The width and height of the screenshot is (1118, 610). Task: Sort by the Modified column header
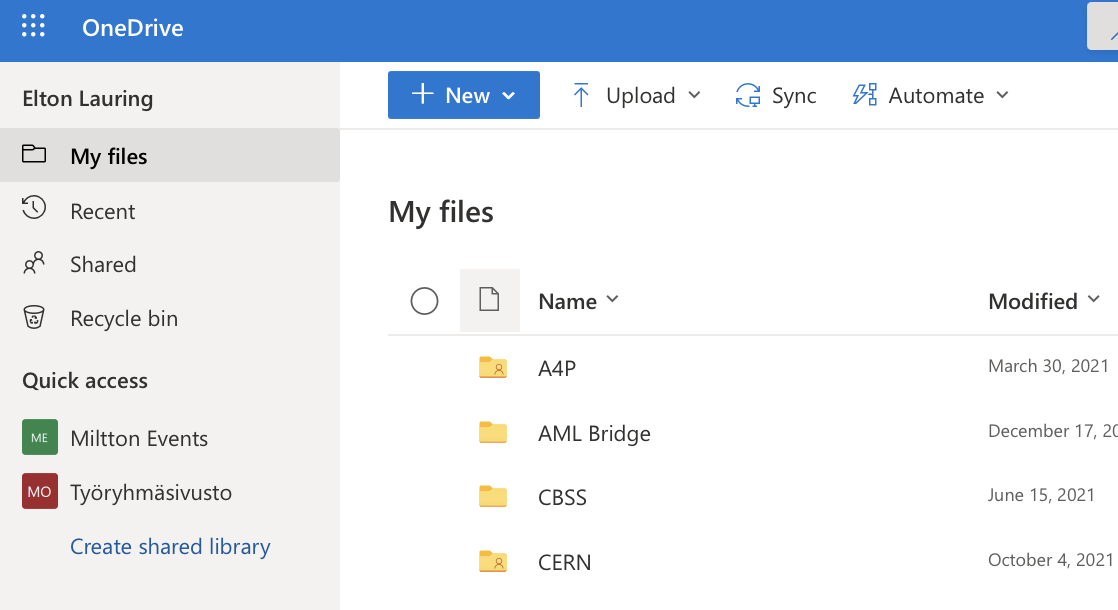tap(1032, 301)
